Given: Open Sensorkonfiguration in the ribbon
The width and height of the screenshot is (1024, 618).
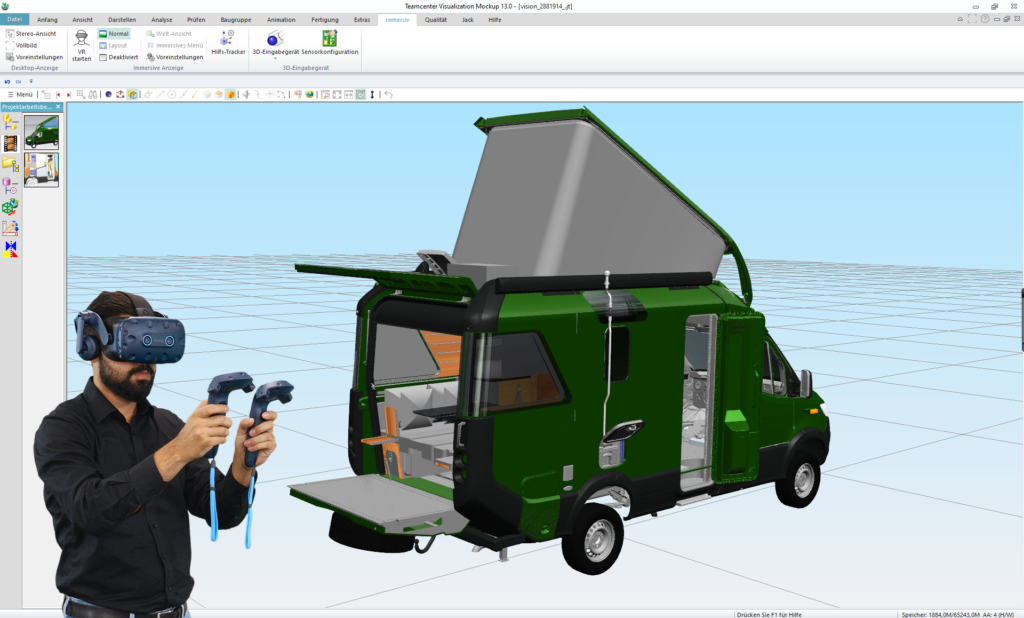Looking at the screenshot, I should pos(330,42).
